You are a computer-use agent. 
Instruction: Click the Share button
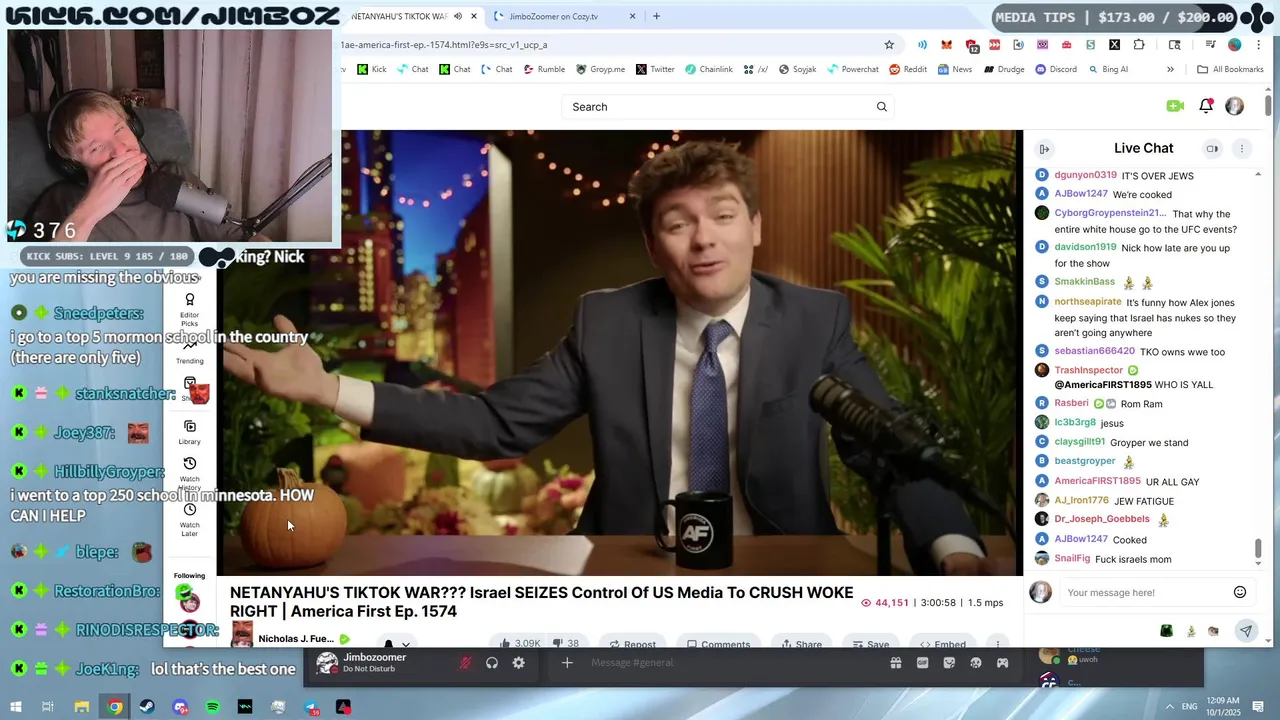801,644
